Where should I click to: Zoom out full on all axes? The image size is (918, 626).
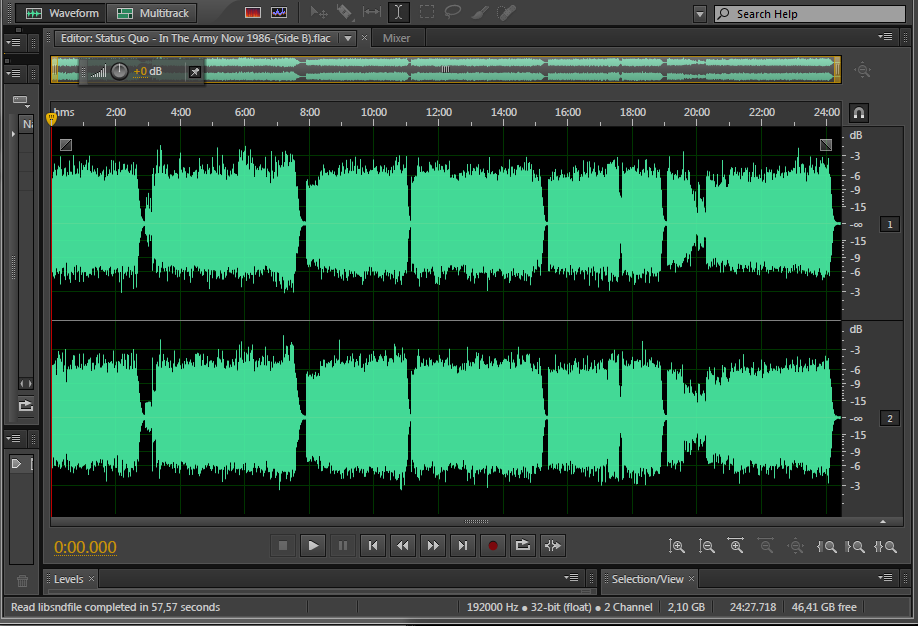[796, 546]
